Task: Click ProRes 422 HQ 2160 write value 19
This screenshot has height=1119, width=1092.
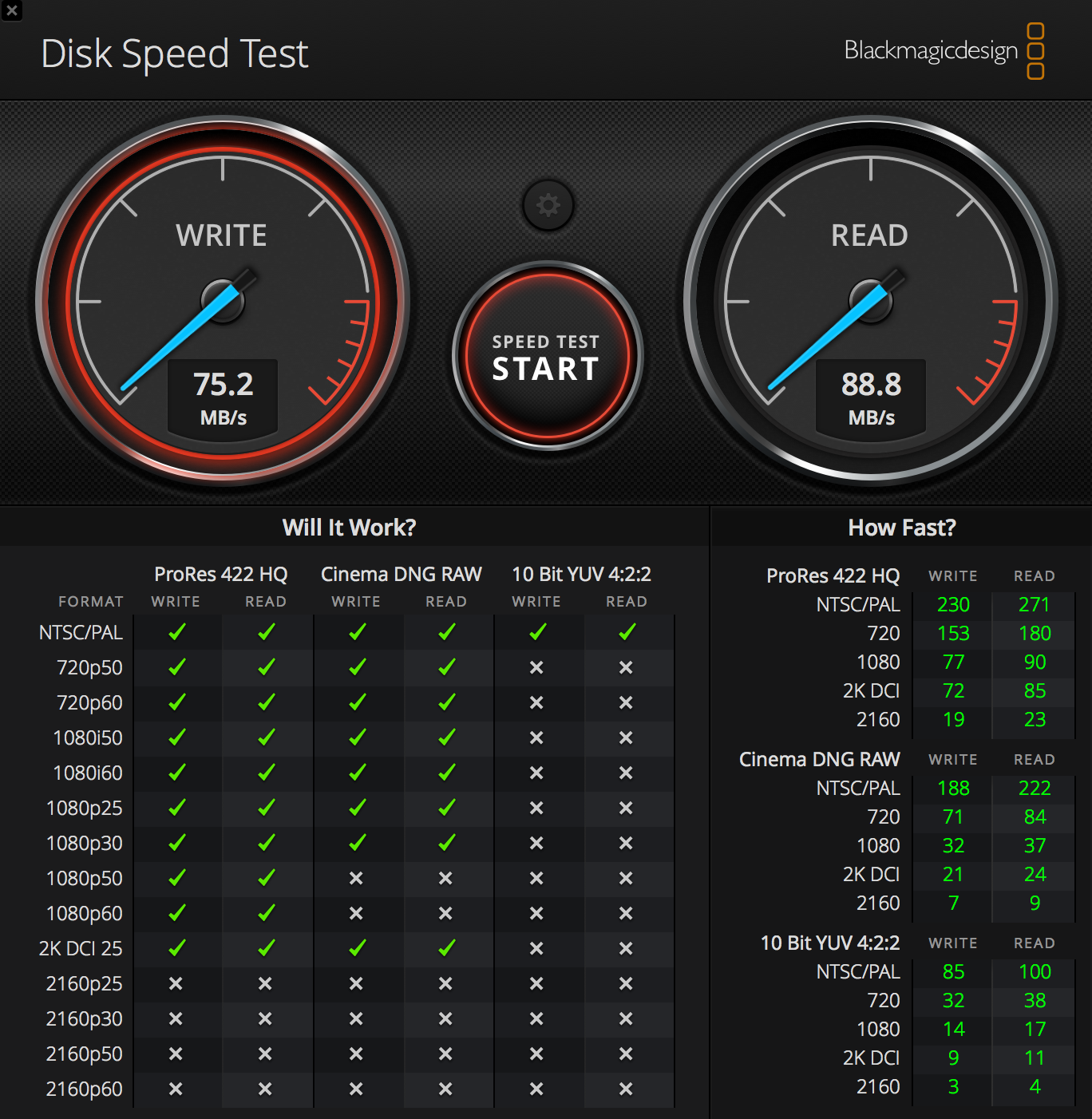Action: [954, 720]
